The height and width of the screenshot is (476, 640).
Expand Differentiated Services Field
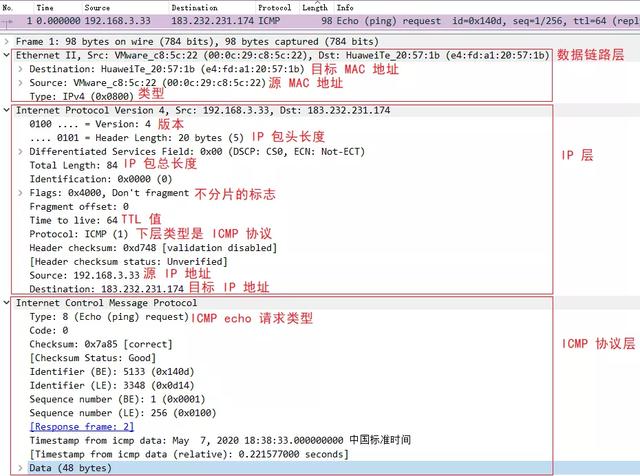point(21,150)
